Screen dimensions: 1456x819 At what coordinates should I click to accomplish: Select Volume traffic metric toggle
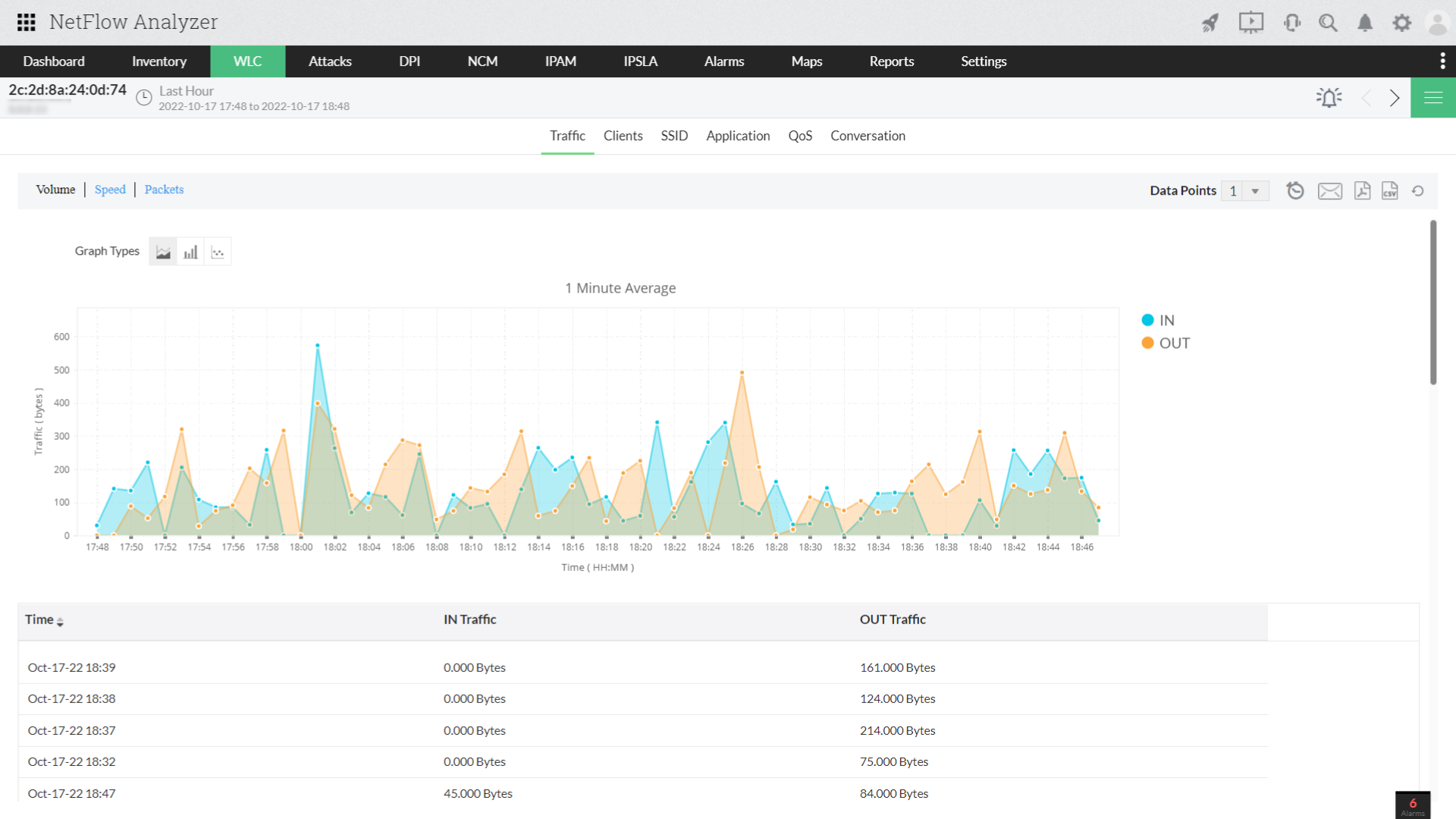(56, 189)
